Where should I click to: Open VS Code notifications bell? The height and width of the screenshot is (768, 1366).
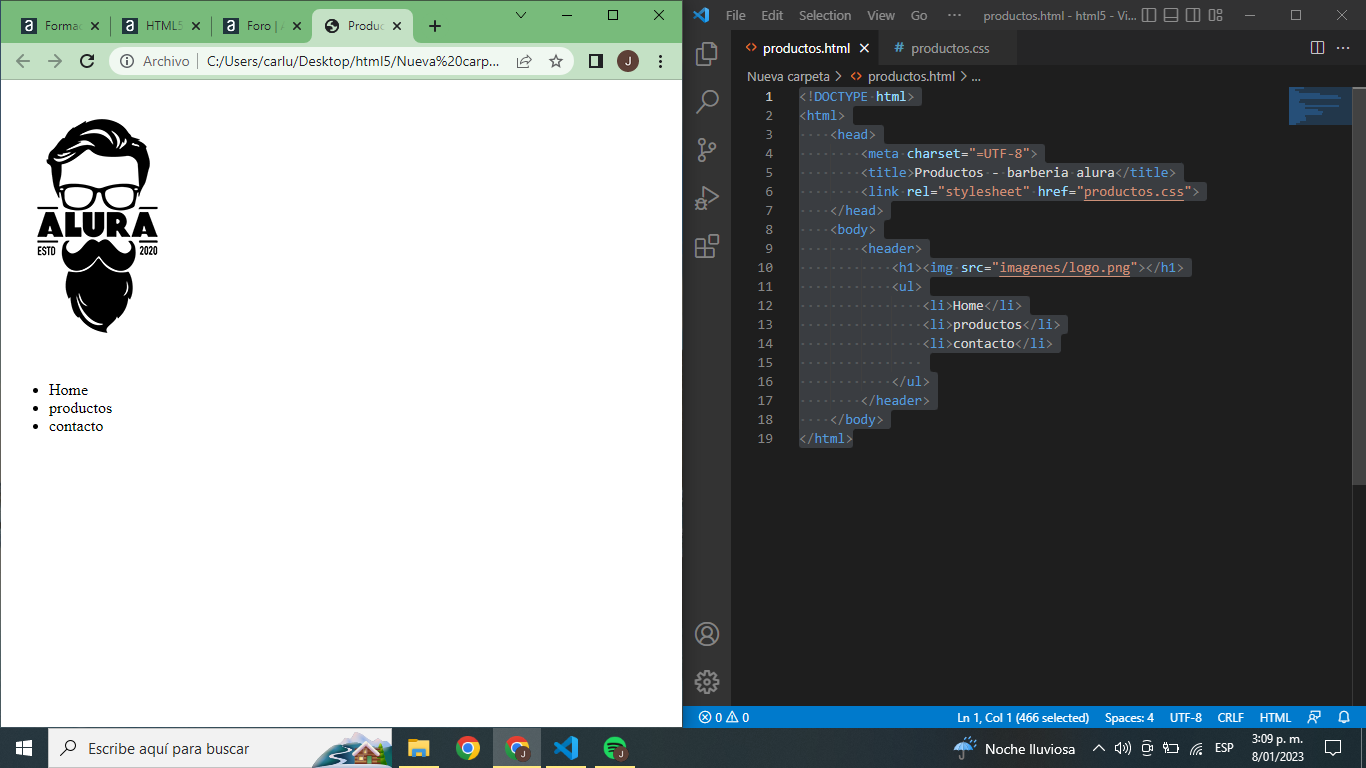point(1344,717)
